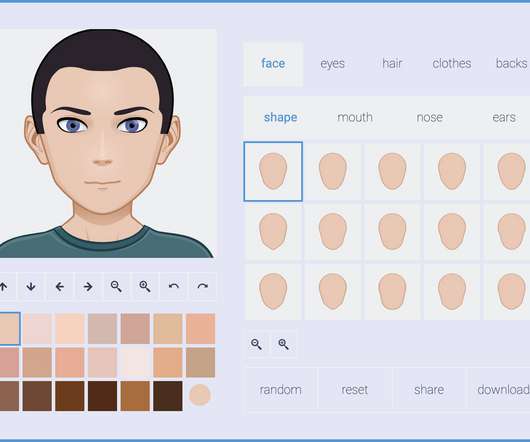Choose second face shape in first row
530x442 pixels.
333,172
